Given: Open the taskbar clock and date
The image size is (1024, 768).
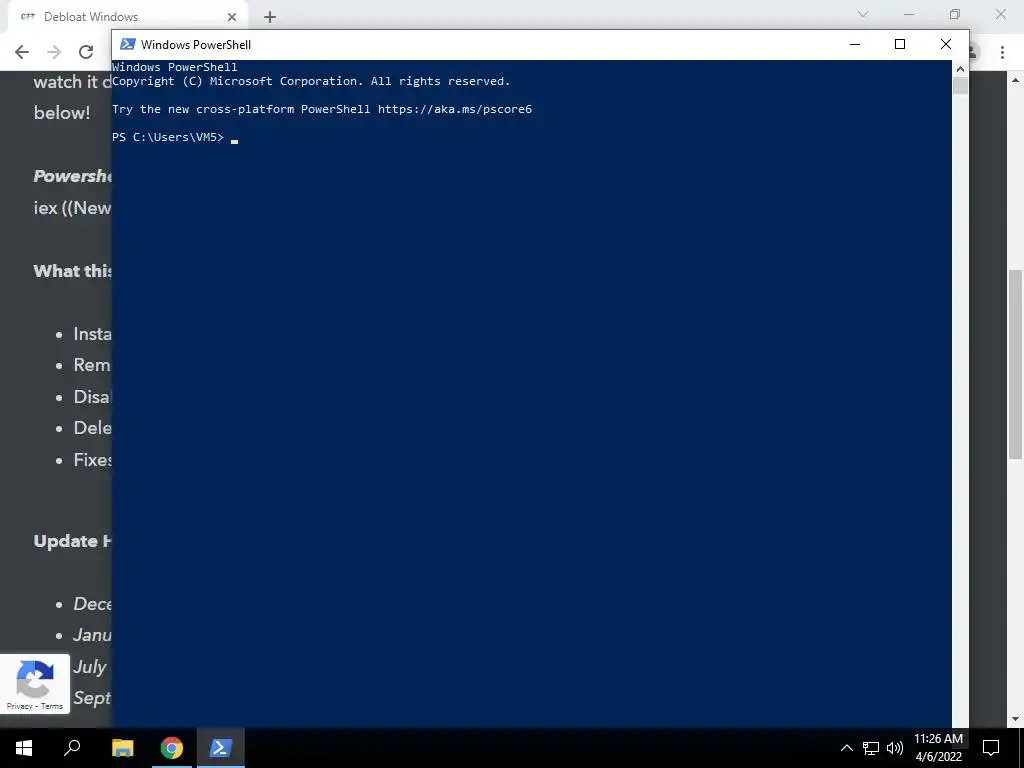Looking at the screenshot, I should (x=938, y=748).
